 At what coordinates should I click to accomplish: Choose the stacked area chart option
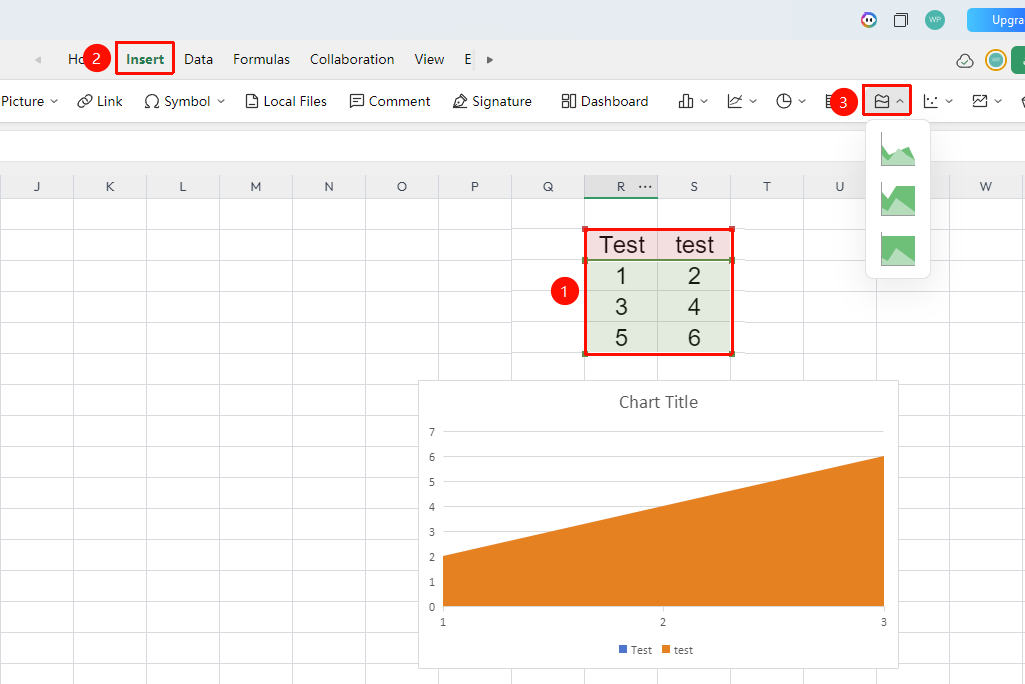tap(898, 199)
